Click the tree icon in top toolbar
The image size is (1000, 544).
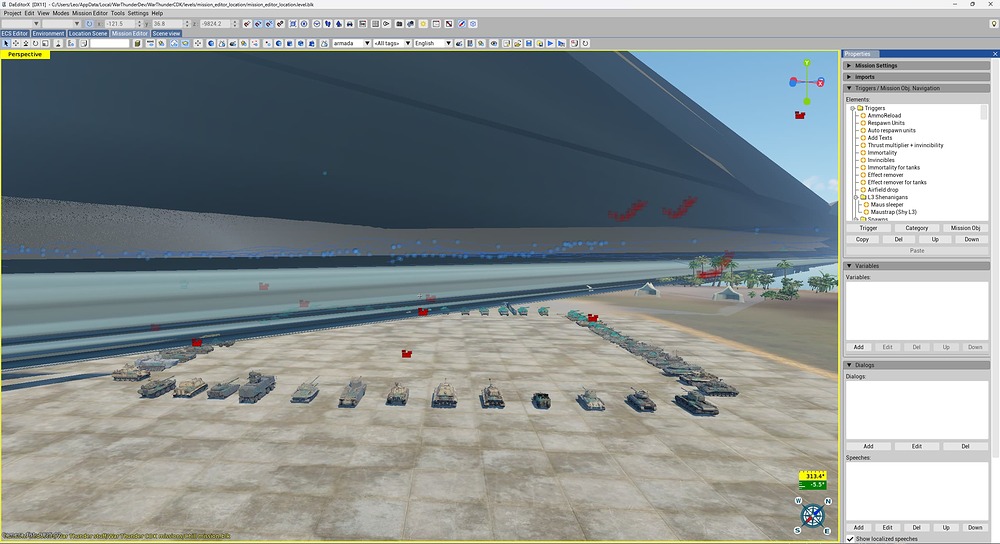pos(339,24)
